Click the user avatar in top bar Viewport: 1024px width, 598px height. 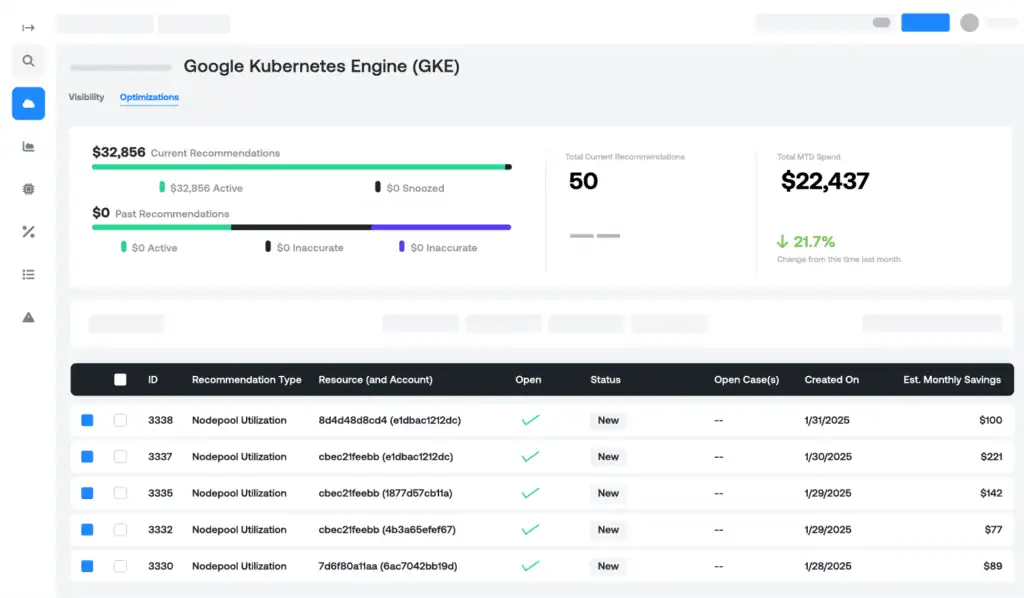pyautogui.click(x=969, y=23)
